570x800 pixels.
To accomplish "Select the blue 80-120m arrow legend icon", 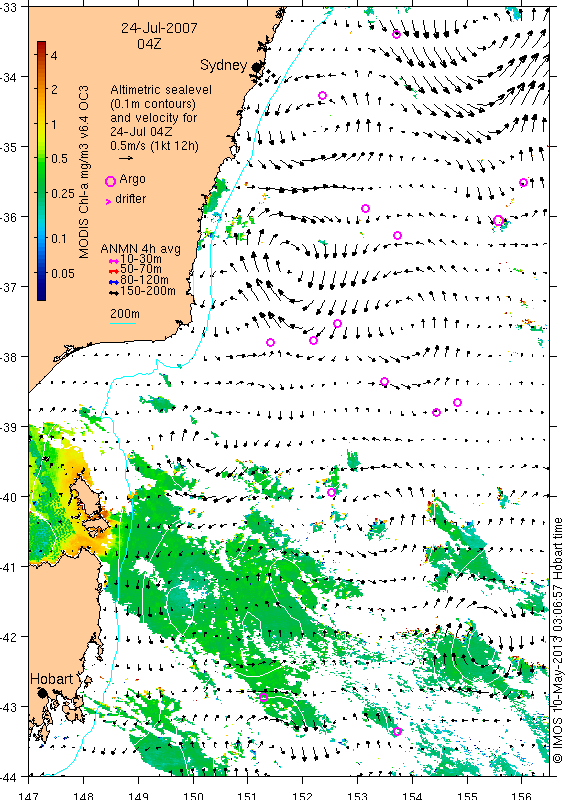I will (x=114, y=282).
